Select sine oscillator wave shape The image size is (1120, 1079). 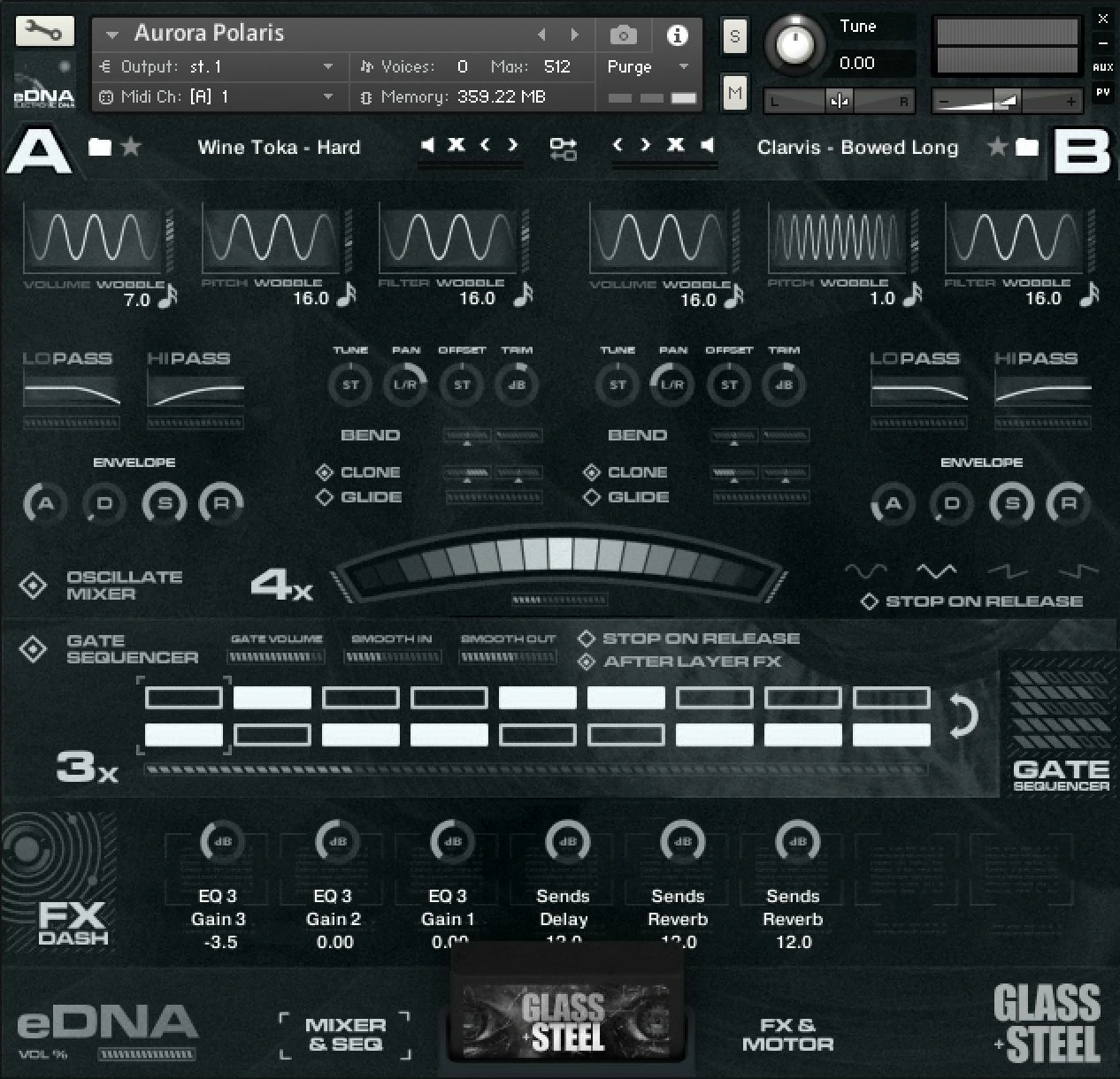866,570
